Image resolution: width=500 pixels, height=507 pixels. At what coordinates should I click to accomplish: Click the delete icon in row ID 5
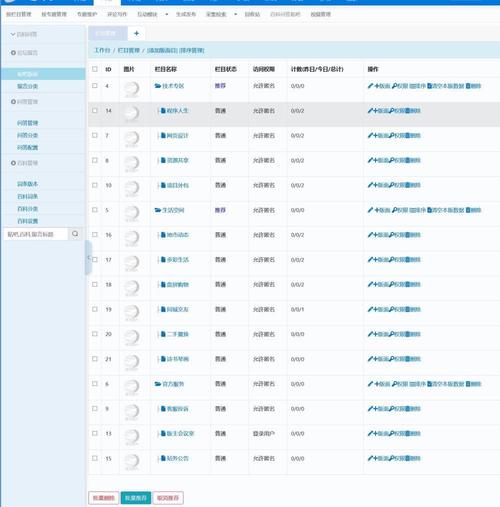tap(468, 210)
